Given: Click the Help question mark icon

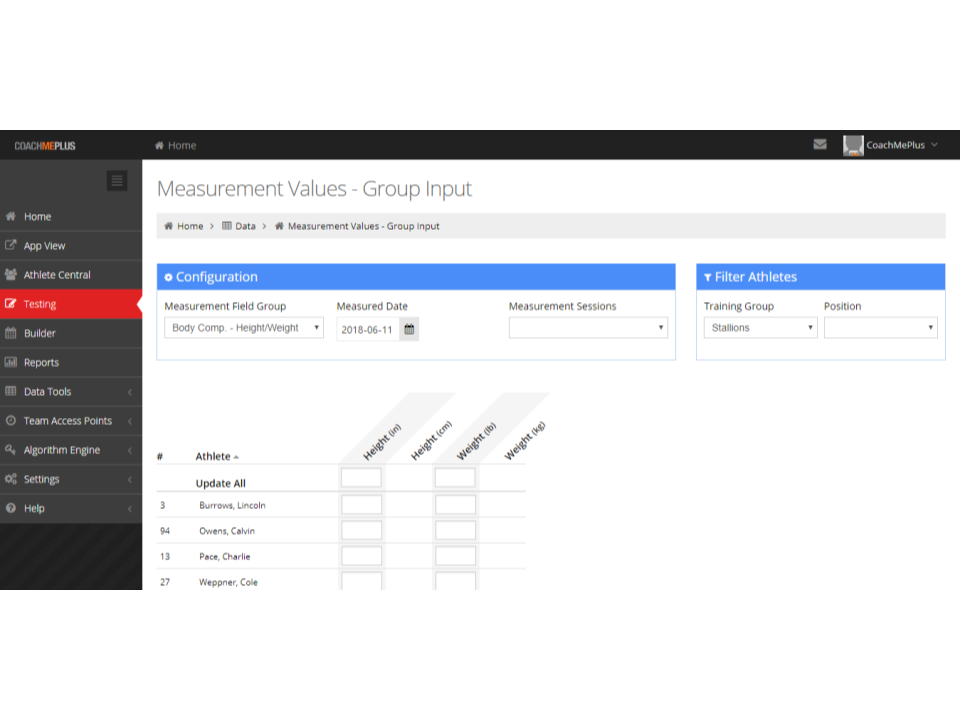Looking at the screenshot, I should 10,508.
